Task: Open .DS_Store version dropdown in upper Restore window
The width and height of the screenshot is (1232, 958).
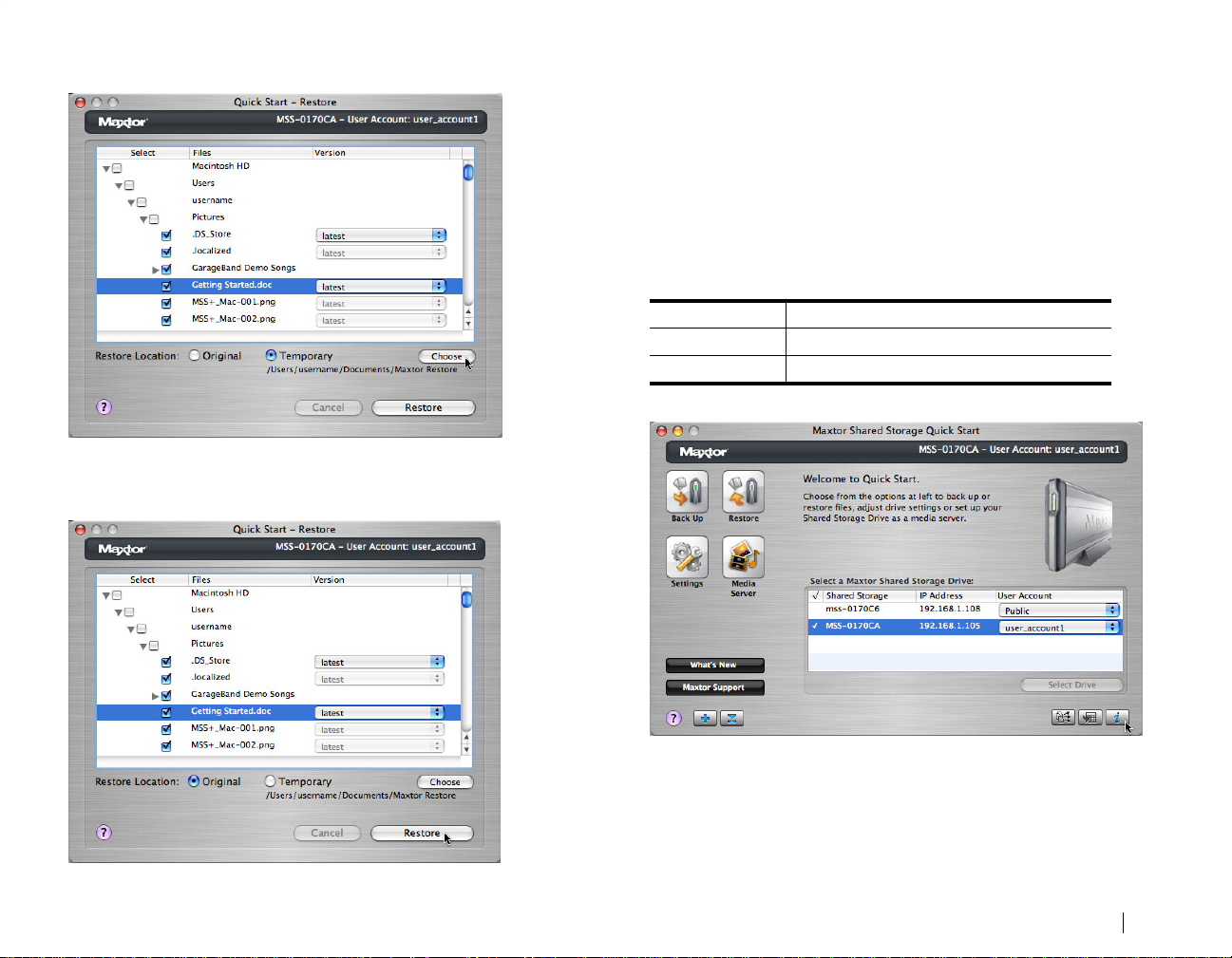Action: pos(381,235)
